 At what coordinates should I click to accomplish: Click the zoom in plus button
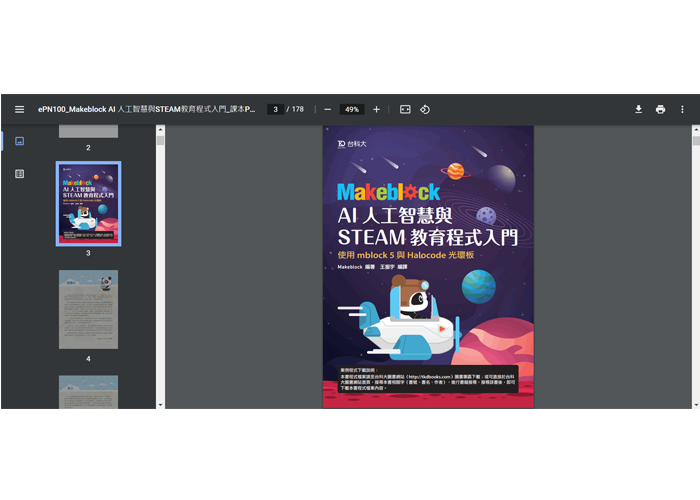coord(376,109)
